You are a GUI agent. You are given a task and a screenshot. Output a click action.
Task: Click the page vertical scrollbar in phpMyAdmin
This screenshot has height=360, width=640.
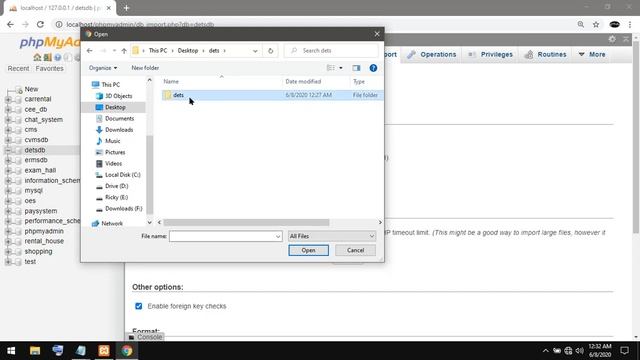pyautogui.click(x=636, y=137)
